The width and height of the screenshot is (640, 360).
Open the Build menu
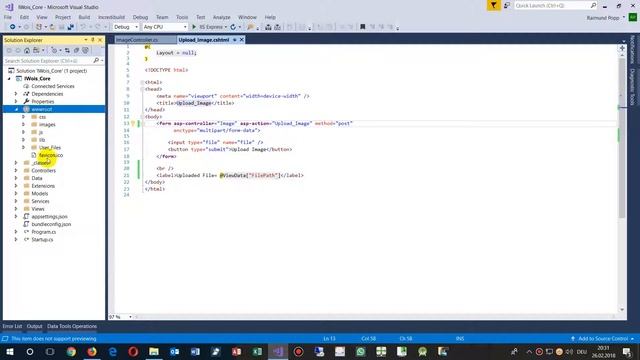coord(84,17)
